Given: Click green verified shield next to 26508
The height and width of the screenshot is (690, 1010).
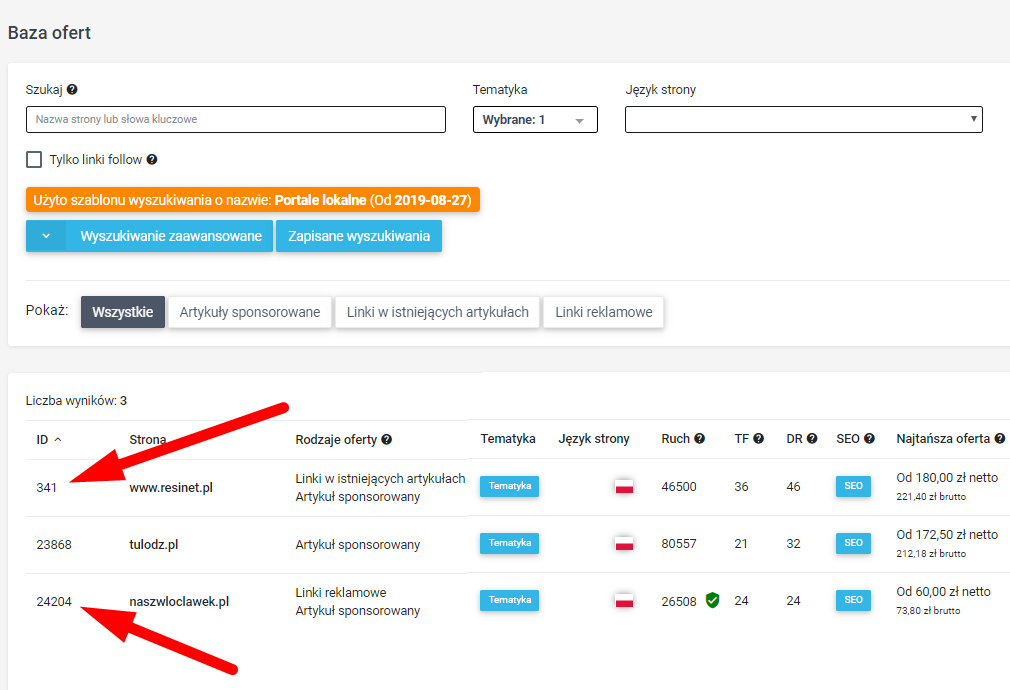Looking at the screenshot, I should (712, 600).
